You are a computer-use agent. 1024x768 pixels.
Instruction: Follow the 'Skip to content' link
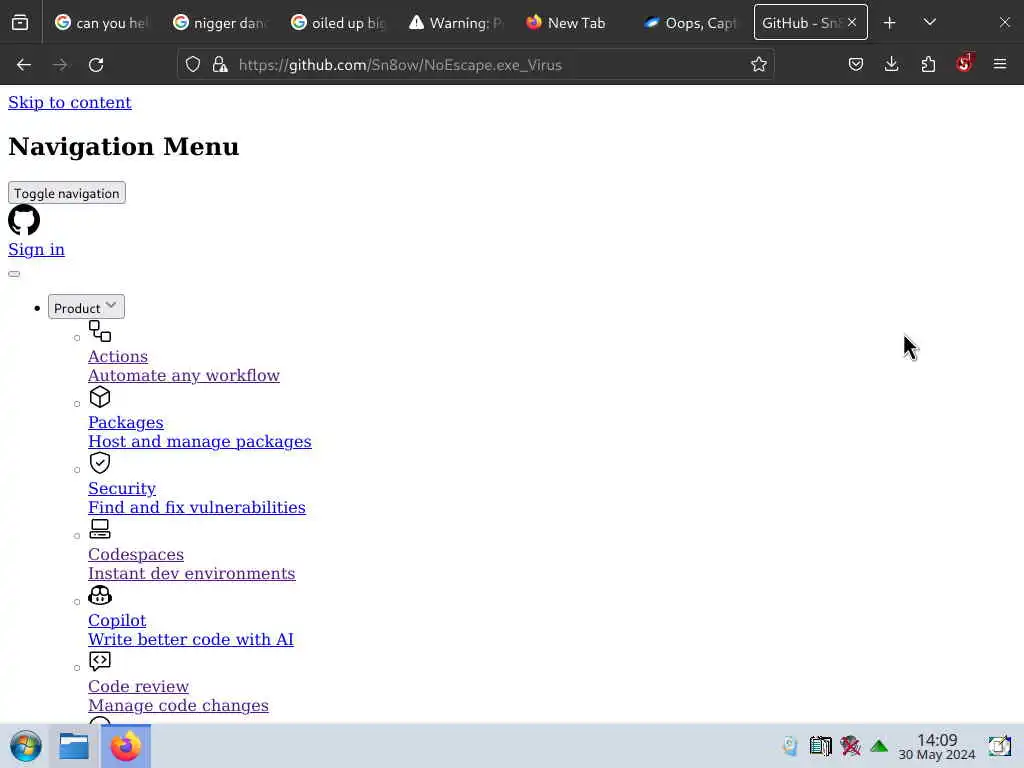70,103
